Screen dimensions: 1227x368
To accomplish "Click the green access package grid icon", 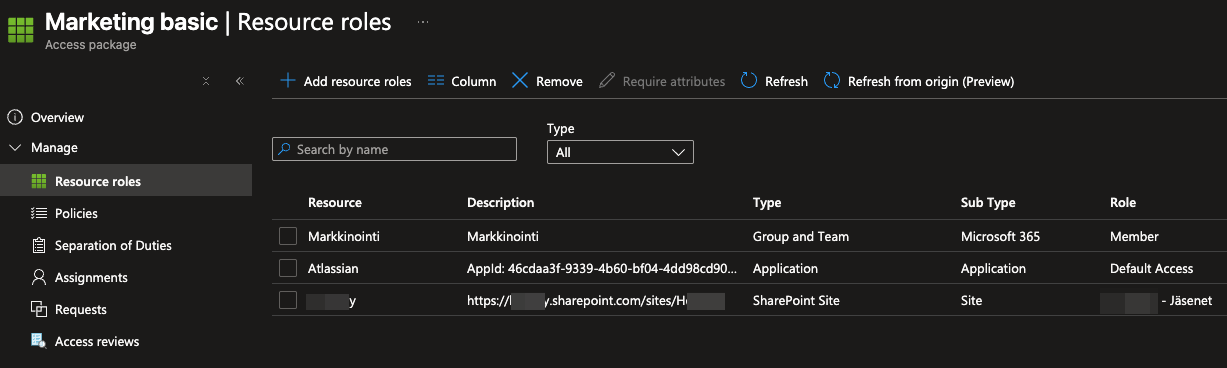I will point(21,30).
